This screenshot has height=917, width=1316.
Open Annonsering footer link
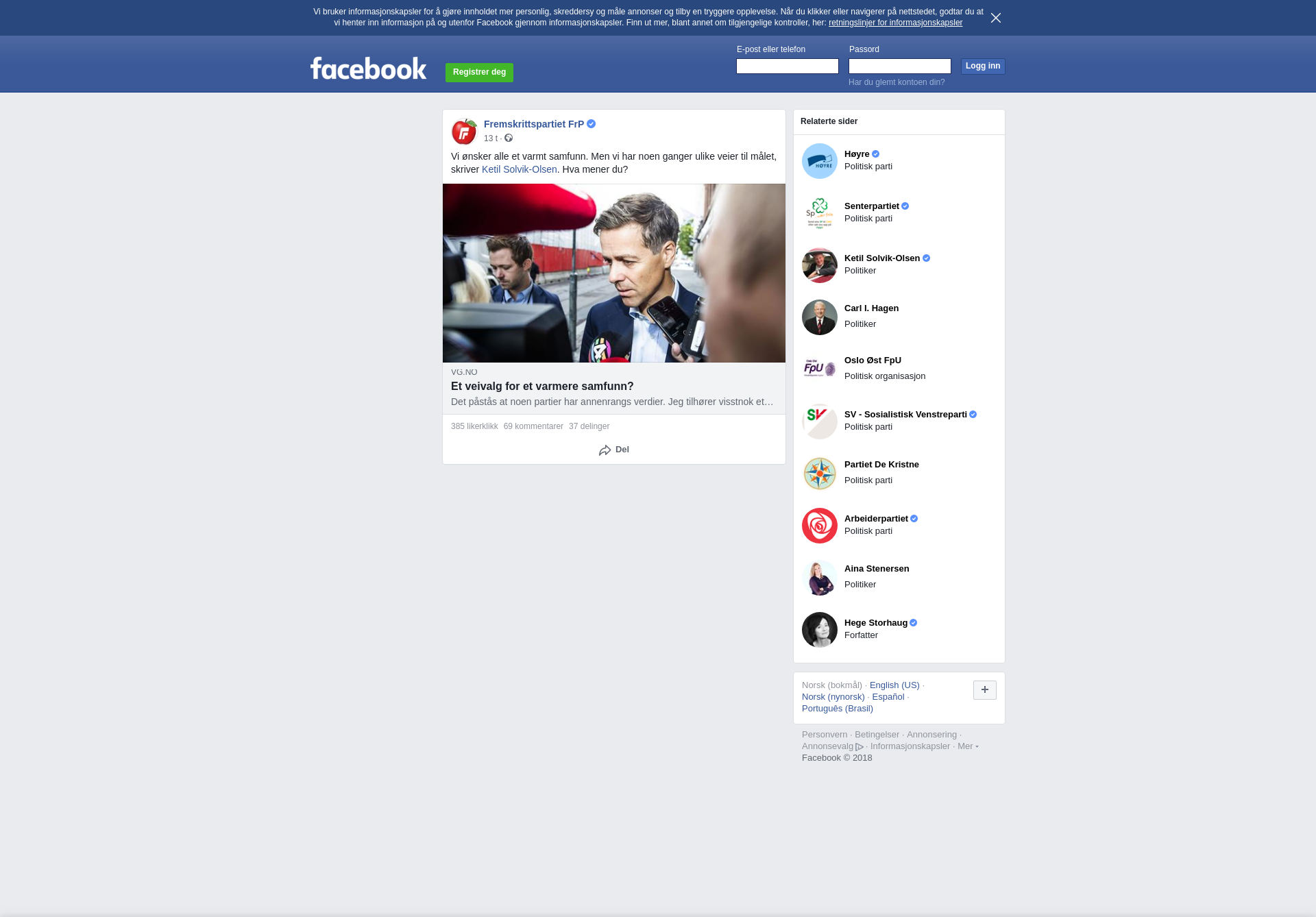click(x=931, y=735)
